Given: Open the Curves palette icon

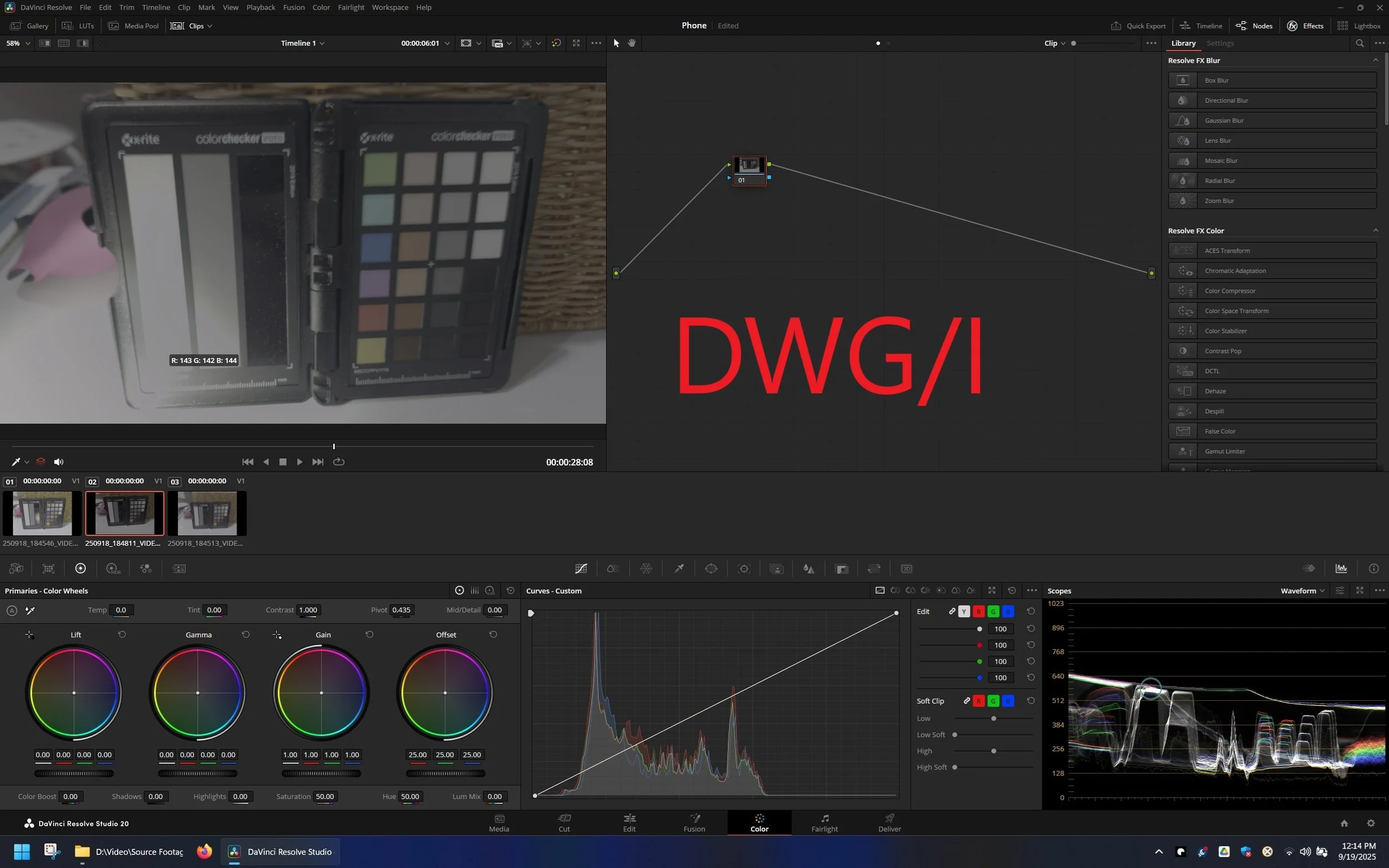Looking at the screenshot, I should point(581,568).
